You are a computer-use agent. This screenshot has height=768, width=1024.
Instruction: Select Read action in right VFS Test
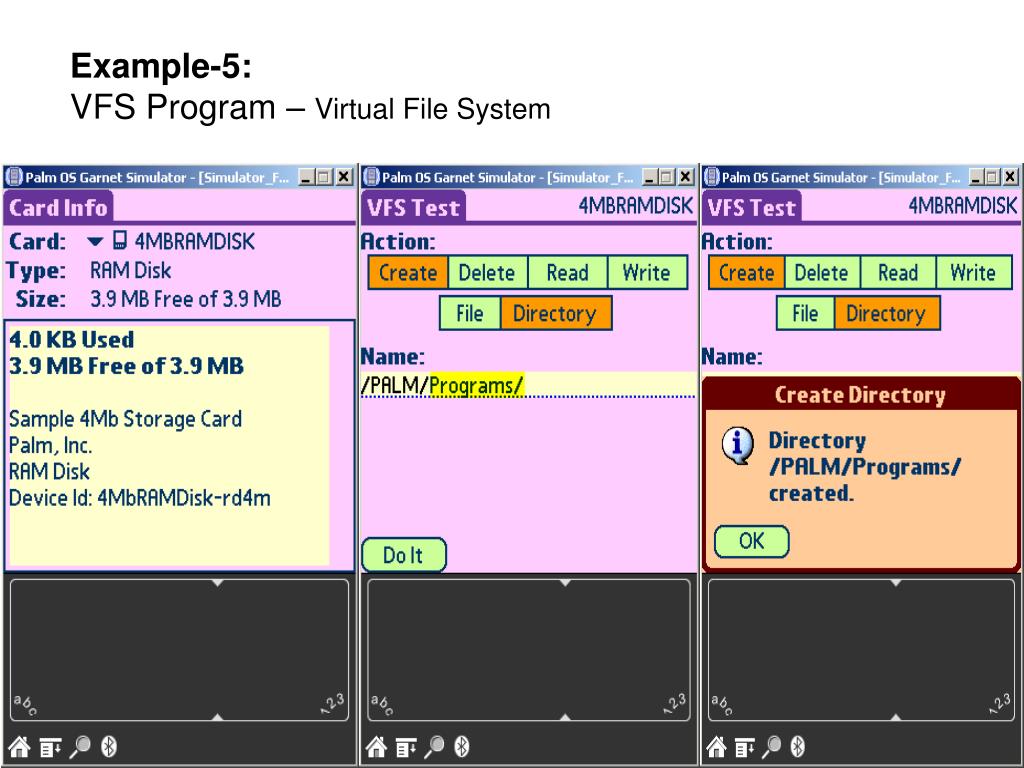[898, 272]
